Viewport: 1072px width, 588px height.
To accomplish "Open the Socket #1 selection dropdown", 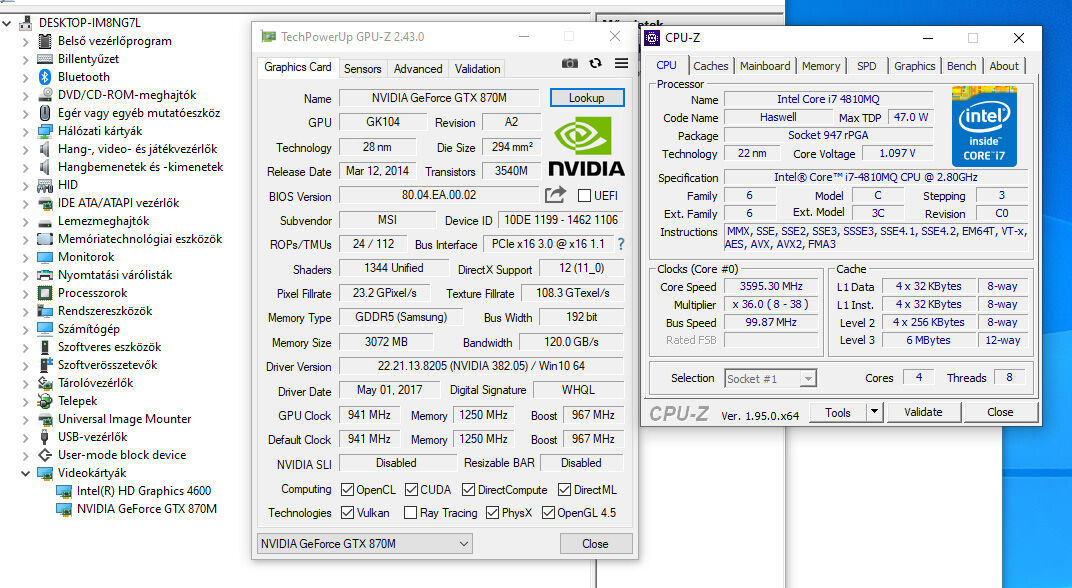I will (770, 379).
